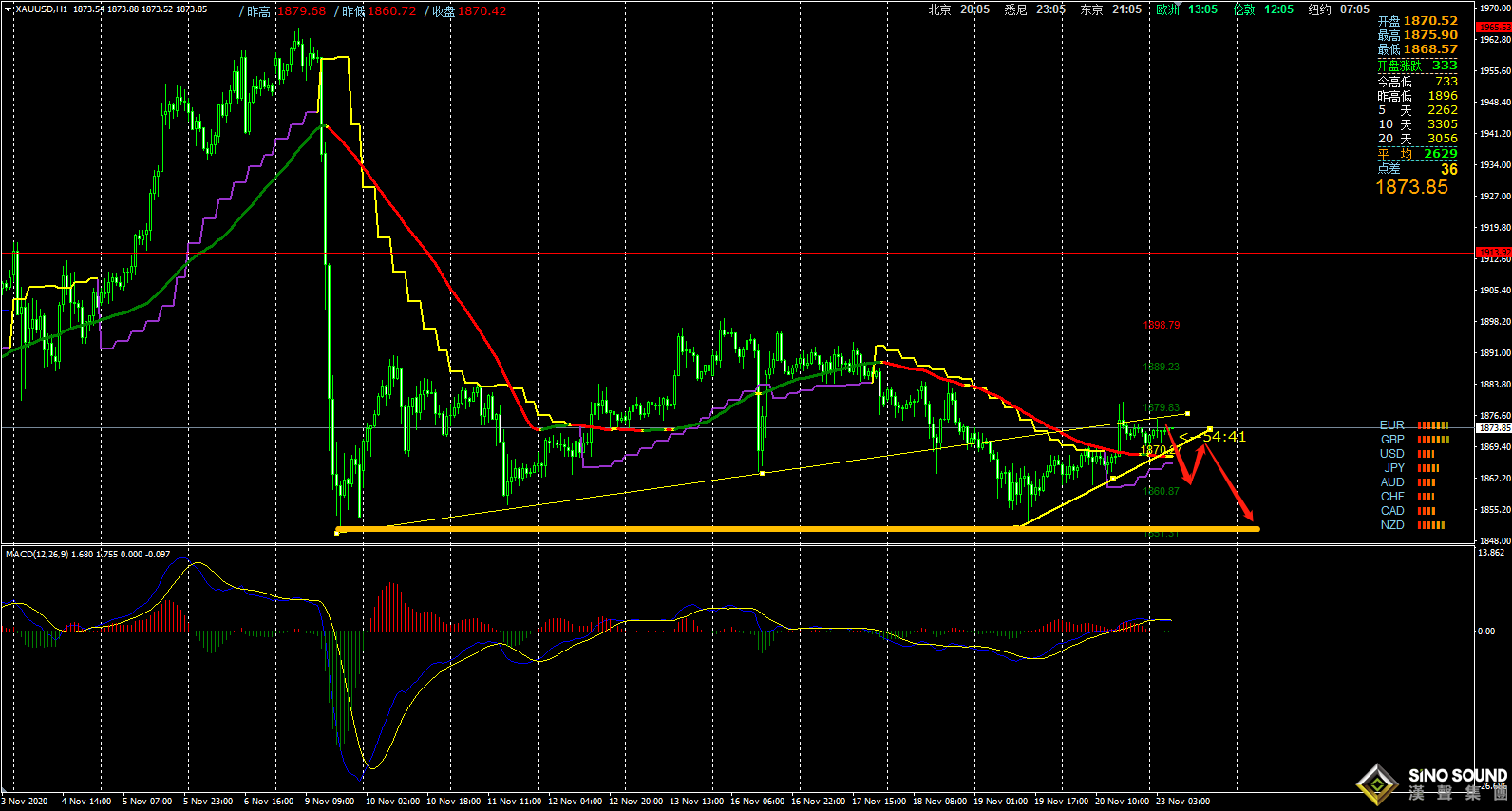Click the JPY currency strength label
This screenshot has height=811, width=1512.
(1393, 468)
